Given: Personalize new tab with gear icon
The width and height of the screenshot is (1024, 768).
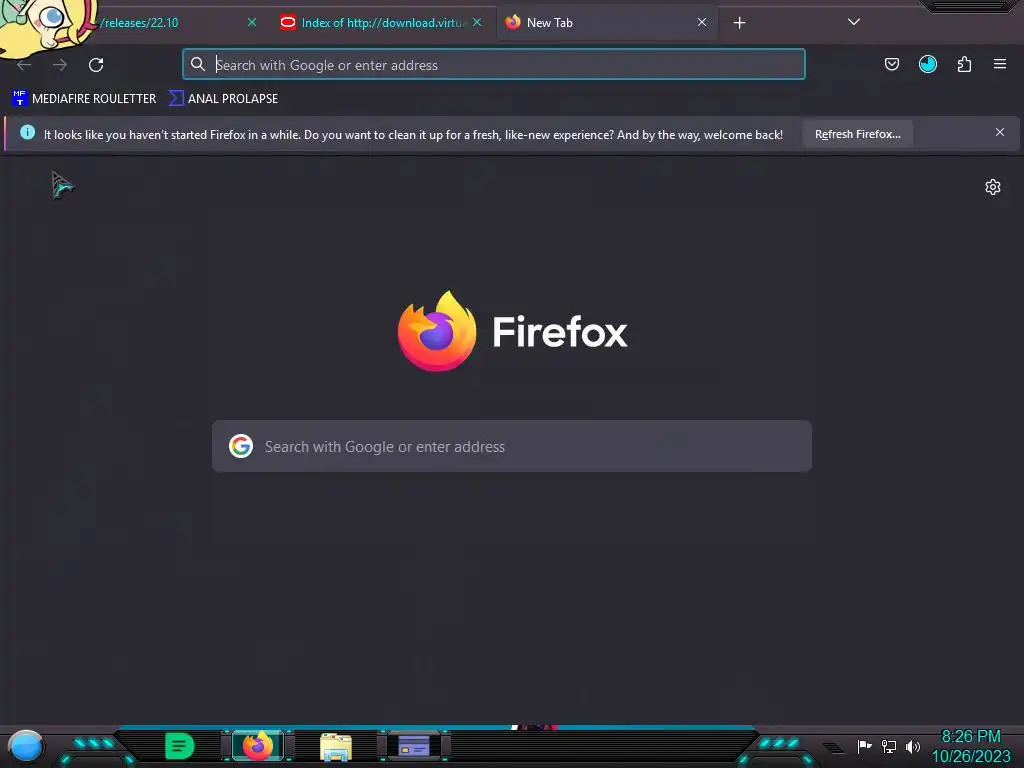Looking at the screenshot, I should click(993, 187).
